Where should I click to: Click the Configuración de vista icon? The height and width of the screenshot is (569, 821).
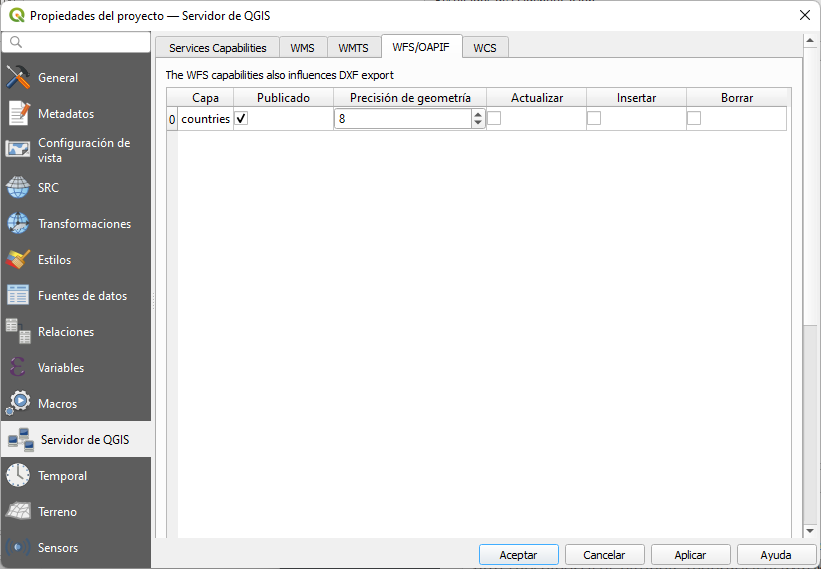point(18,150)
